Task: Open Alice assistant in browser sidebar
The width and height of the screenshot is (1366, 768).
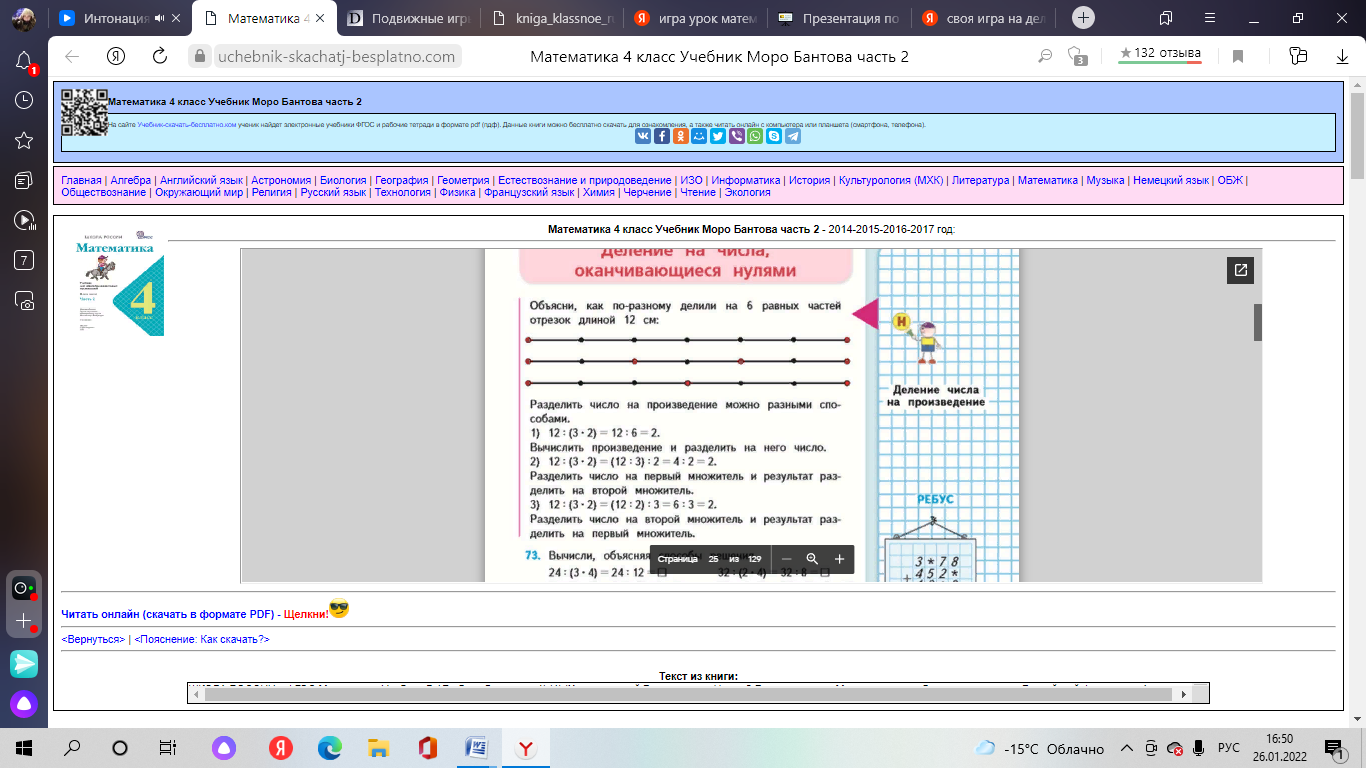Action: (25, 704)
